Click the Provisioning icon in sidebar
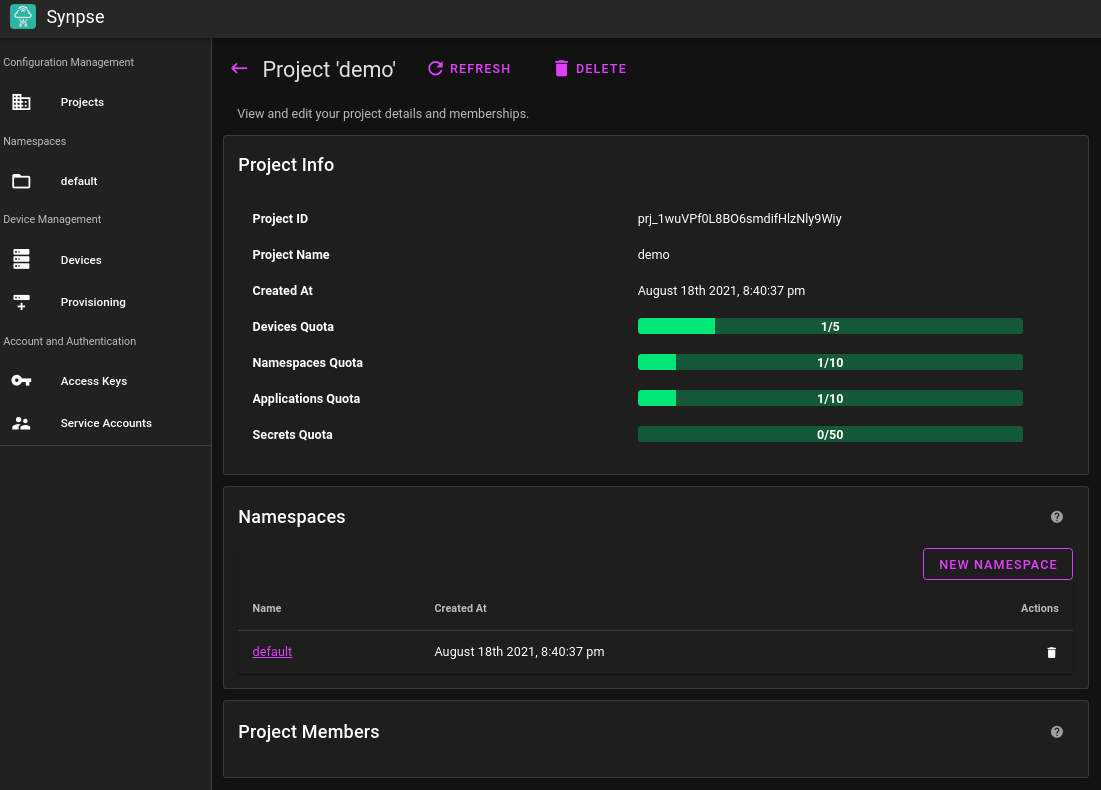Screen dimensions: 1101x790 coord(21,302)
